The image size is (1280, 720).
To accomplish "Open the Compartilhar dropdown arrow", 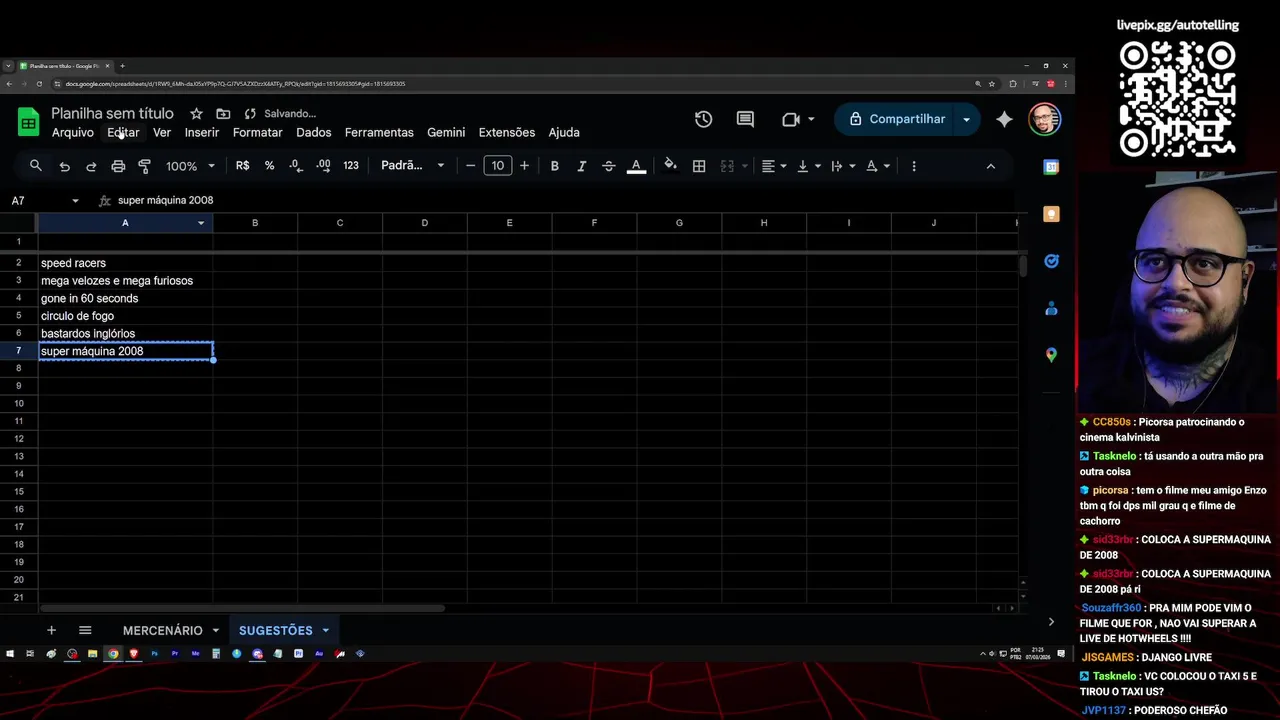I will tap(966, 119).
